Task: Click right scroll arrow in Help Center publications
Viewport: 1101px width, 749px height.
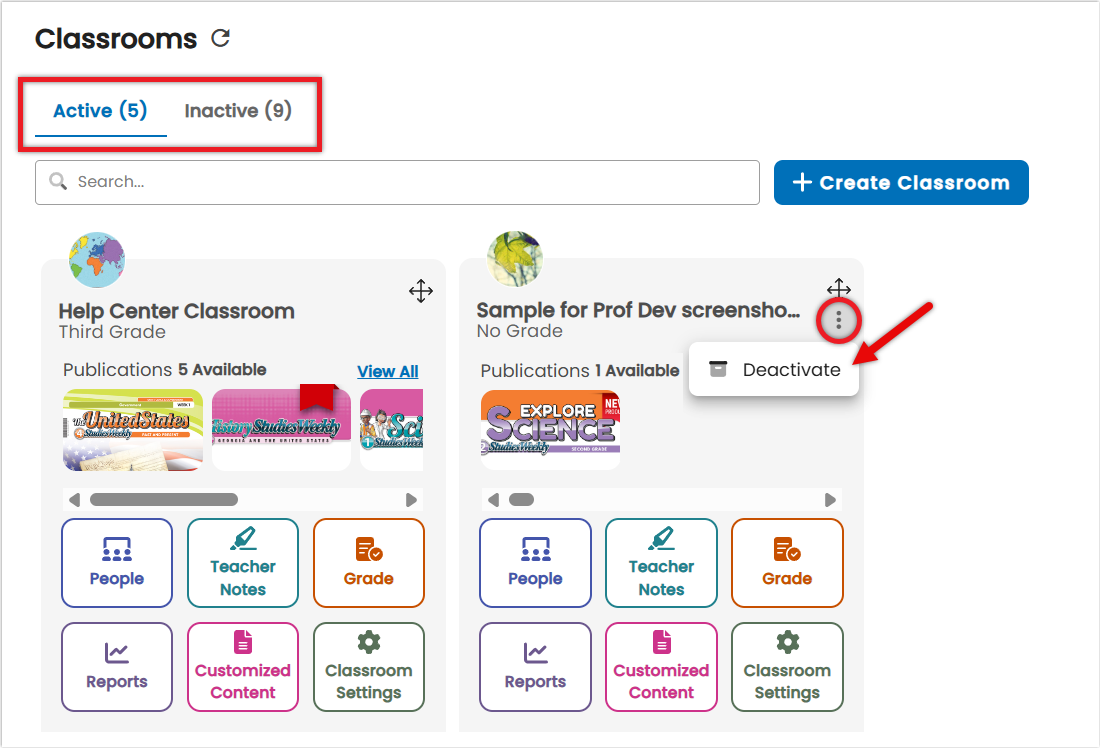Action: pyautogui.click(x=411, y=500)
